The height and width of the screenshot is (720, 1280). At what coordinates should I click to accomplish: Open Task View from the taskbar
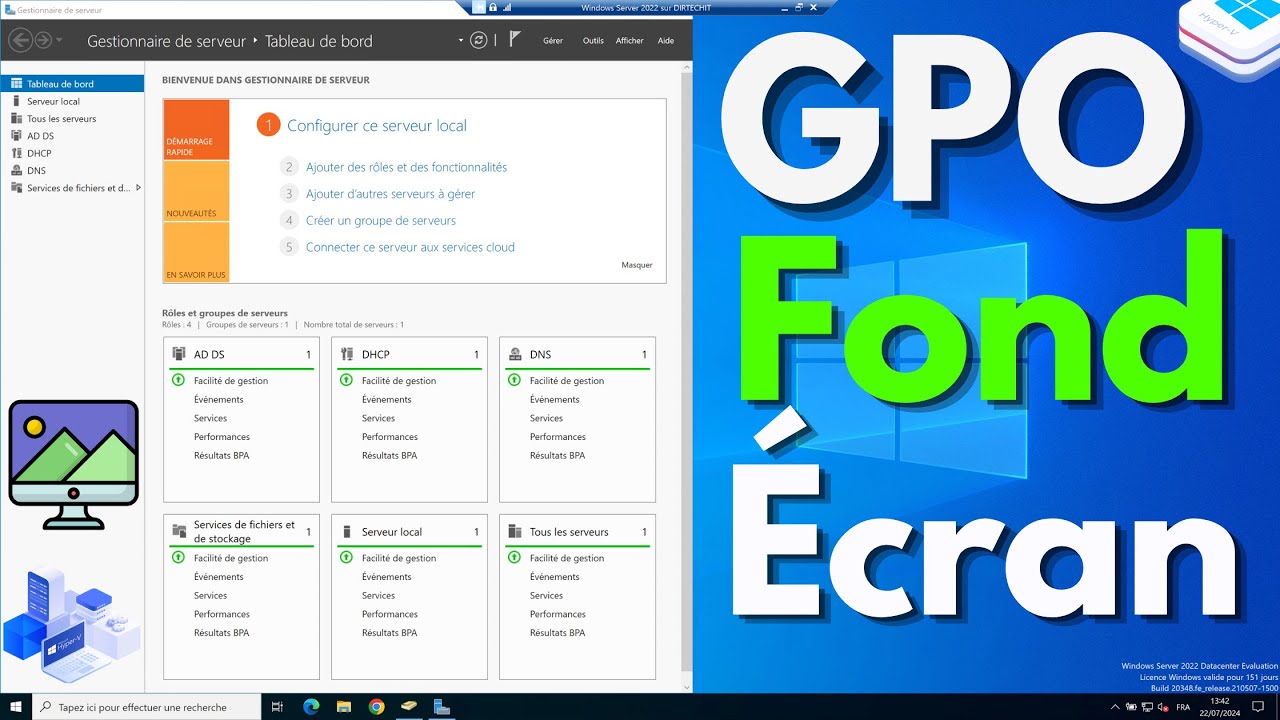coord(278,707)
